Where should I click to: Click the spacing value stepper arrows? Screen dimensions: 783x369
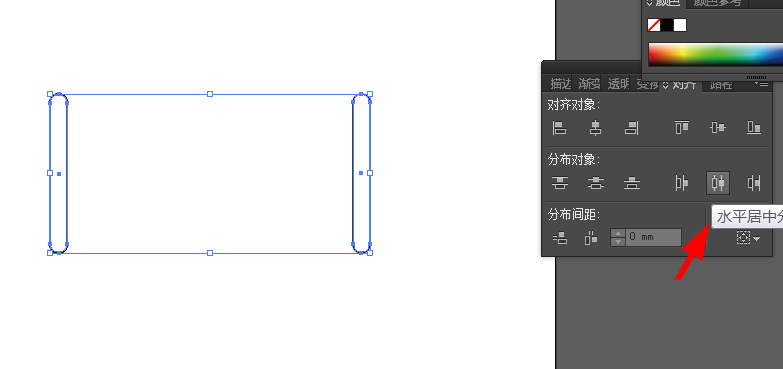click(618, 237)
